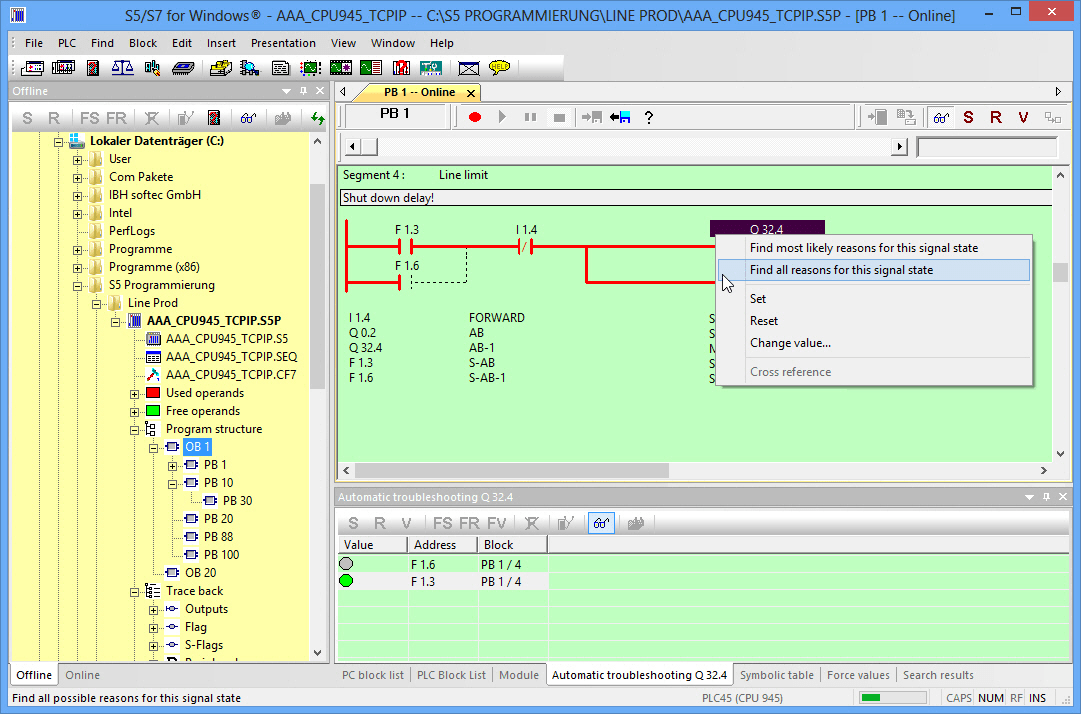The image size is (1081, 714).
Task: Click the segment horizontal slider left arrow
Action: pyautogui.click(x=352, y=146)
